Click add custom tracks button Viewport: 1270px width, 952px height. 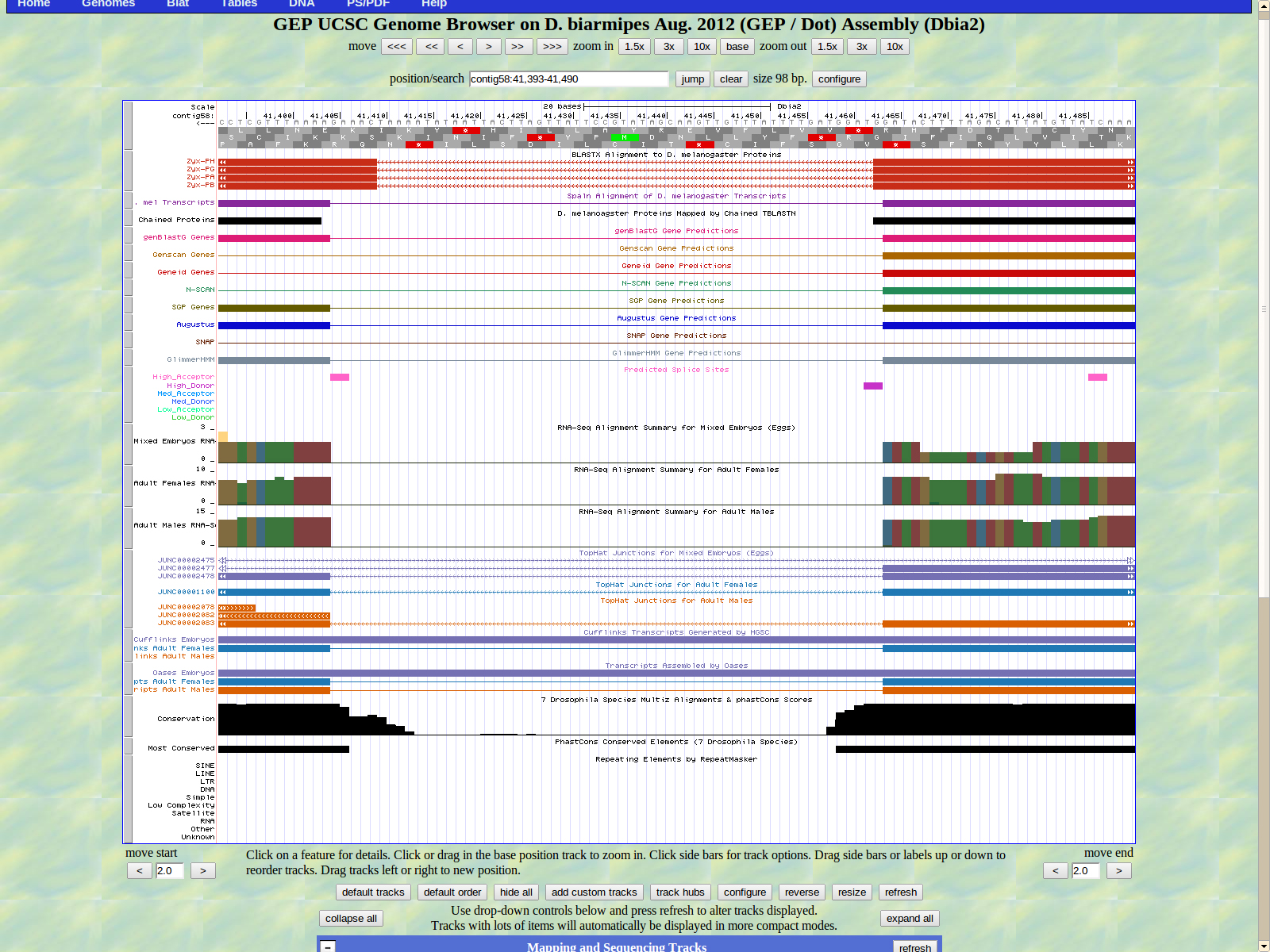[595, 892]
